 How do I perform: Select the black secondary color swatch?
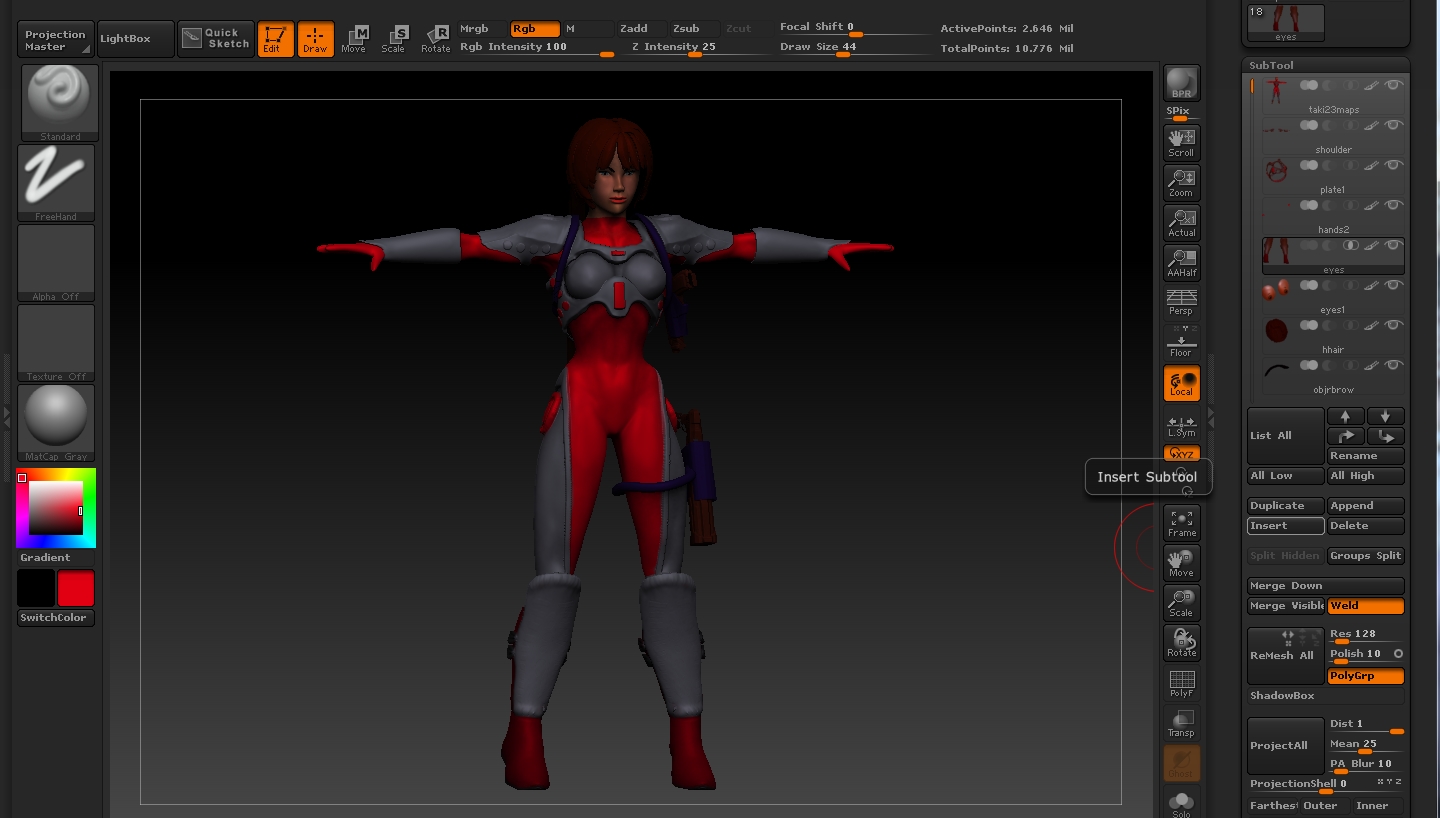coord(36,588)
